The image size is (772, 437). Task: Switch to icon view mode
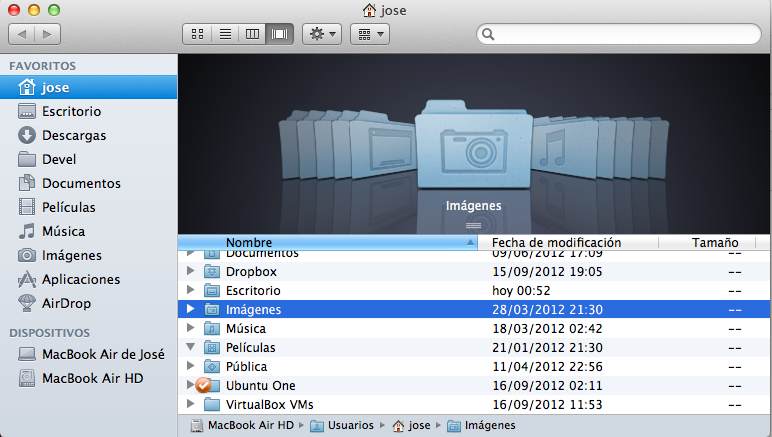tap(197, 34)
